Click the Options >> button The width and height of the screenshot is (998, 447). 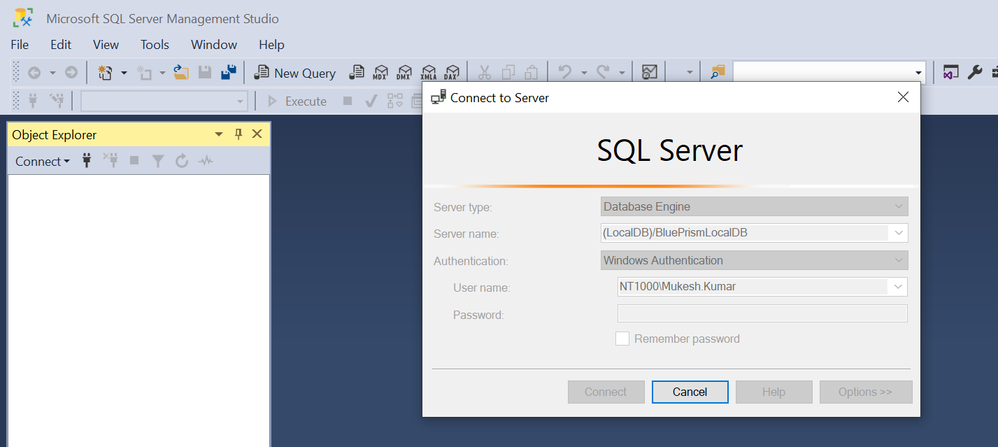(865, 392)
